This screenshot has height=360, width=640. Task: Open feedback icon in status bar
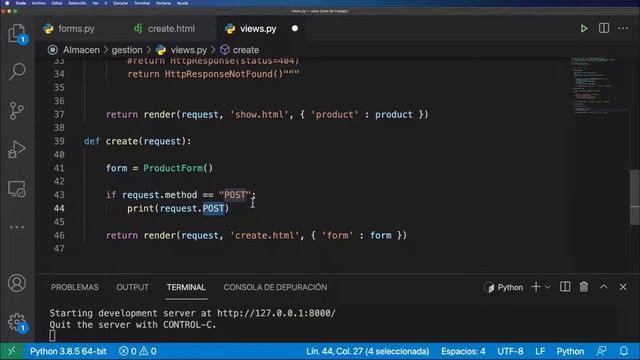(601, 351)
